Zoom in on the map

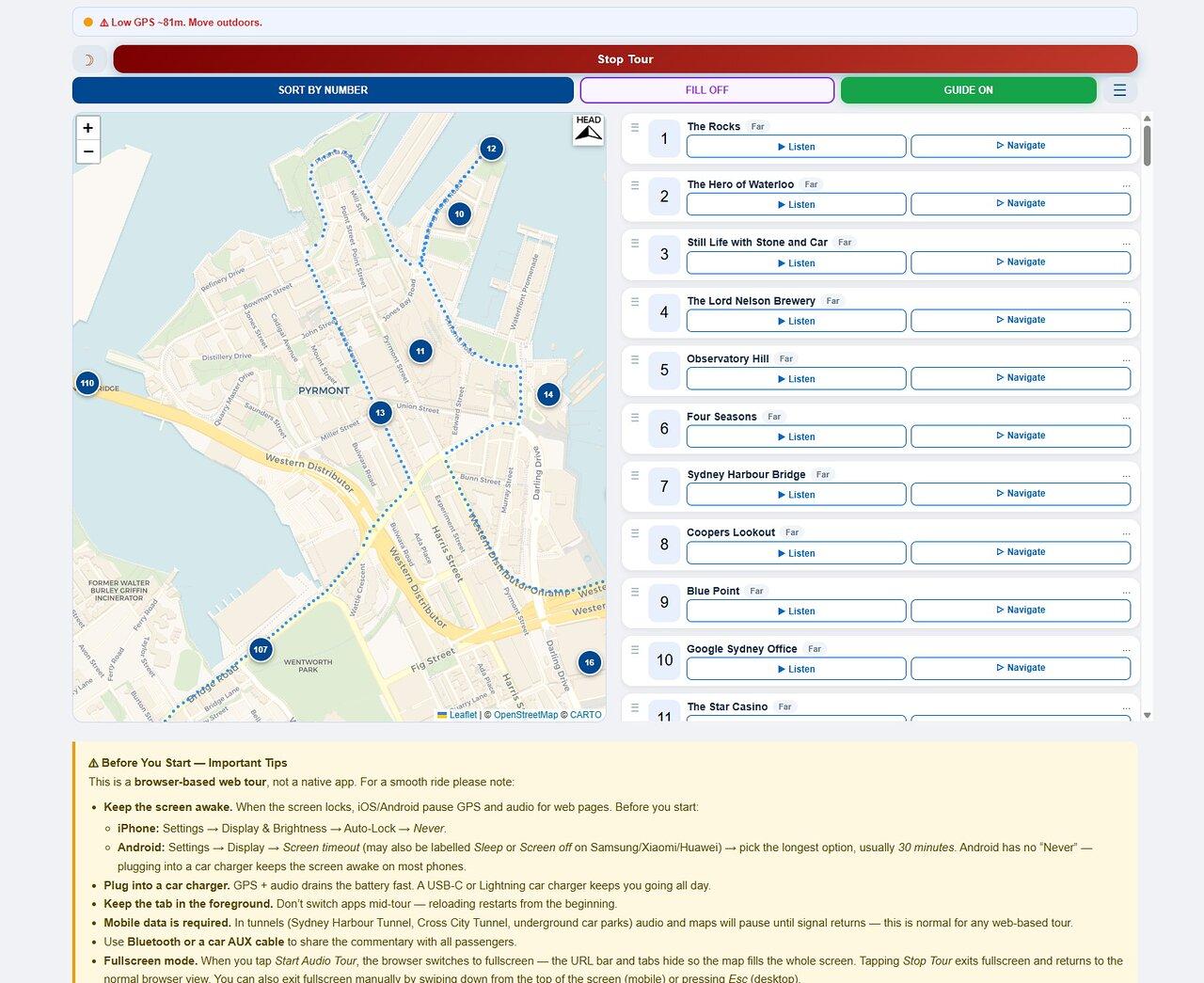pyautogui.click(x=88, y=128)
